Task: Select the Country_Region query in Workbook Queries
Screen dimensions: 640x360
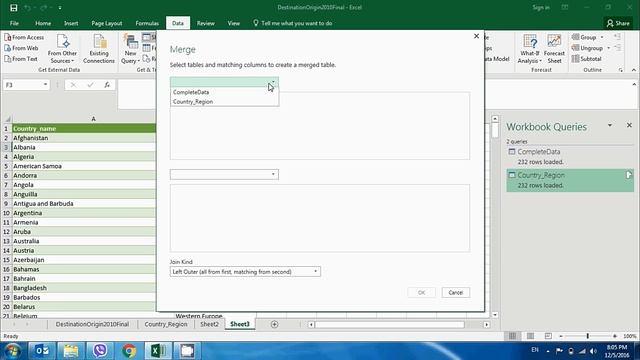Action: (570, 180)
